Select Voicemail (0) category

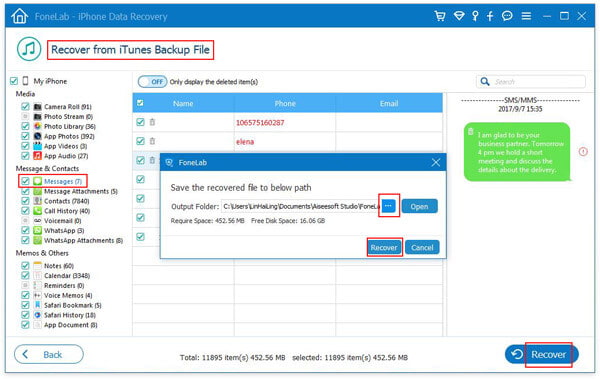click(x=63, y=221)
